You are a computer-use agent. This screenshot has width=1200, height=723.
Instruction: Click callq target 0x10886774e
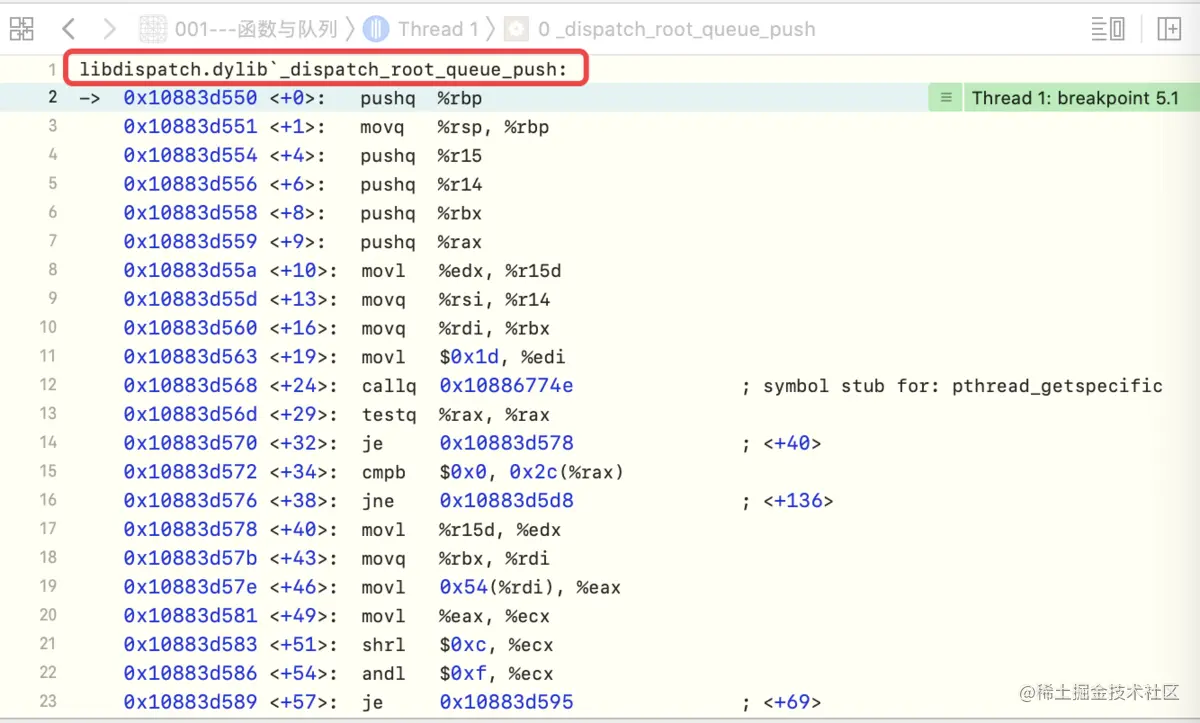[506, 385]
